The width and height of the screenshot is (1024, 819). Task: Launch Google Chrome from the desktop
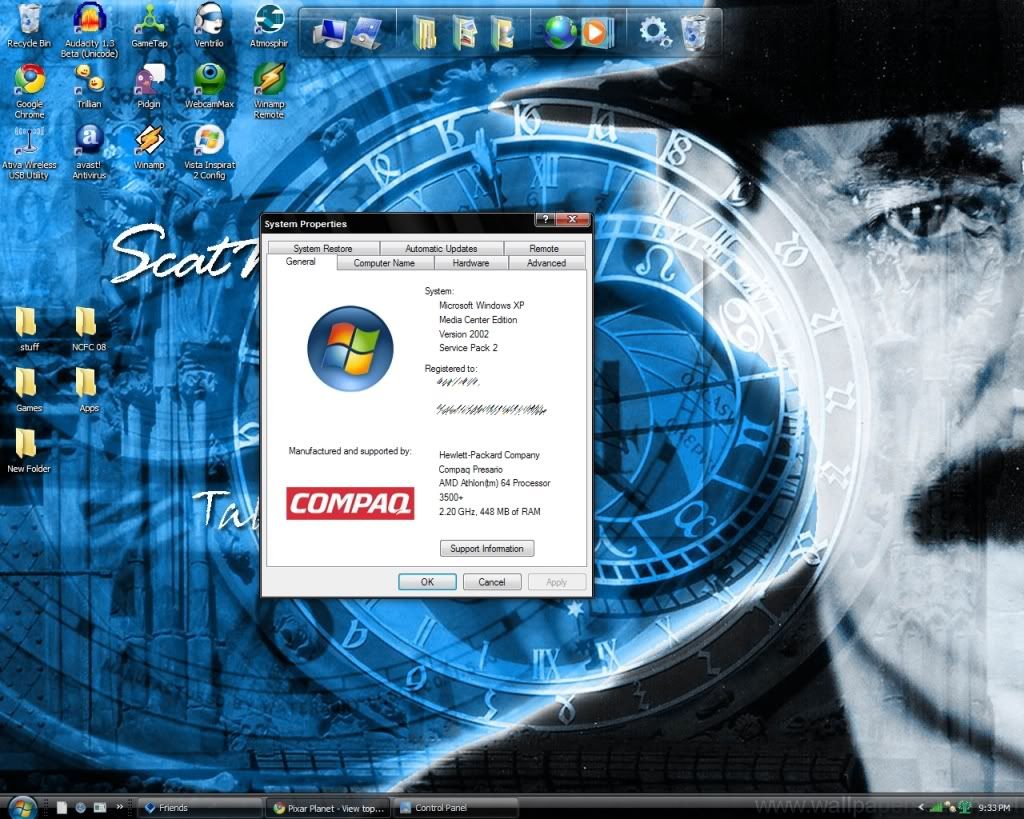coord(29,79)
